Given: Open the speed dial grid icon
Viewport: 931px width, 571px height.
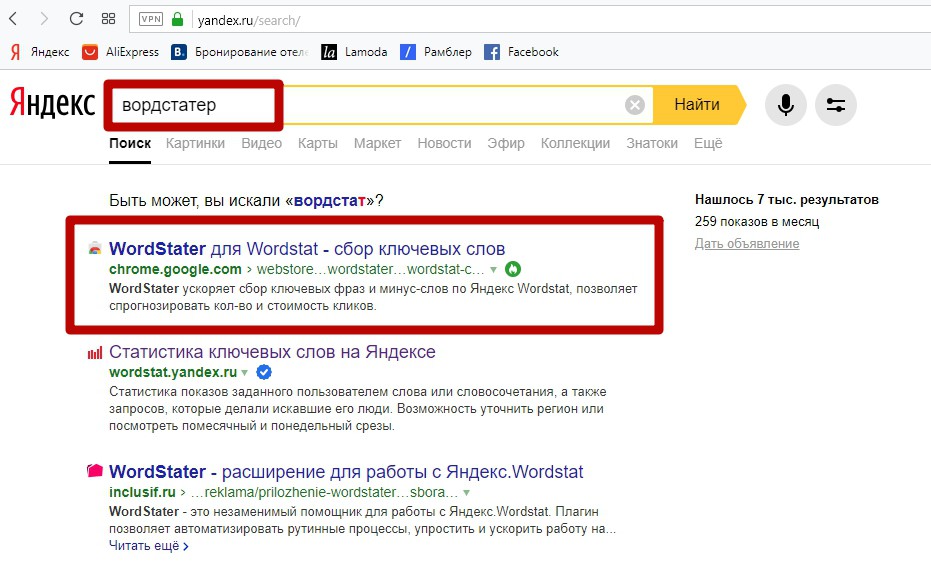Looking at the screenshot, I should click(108, 19).
